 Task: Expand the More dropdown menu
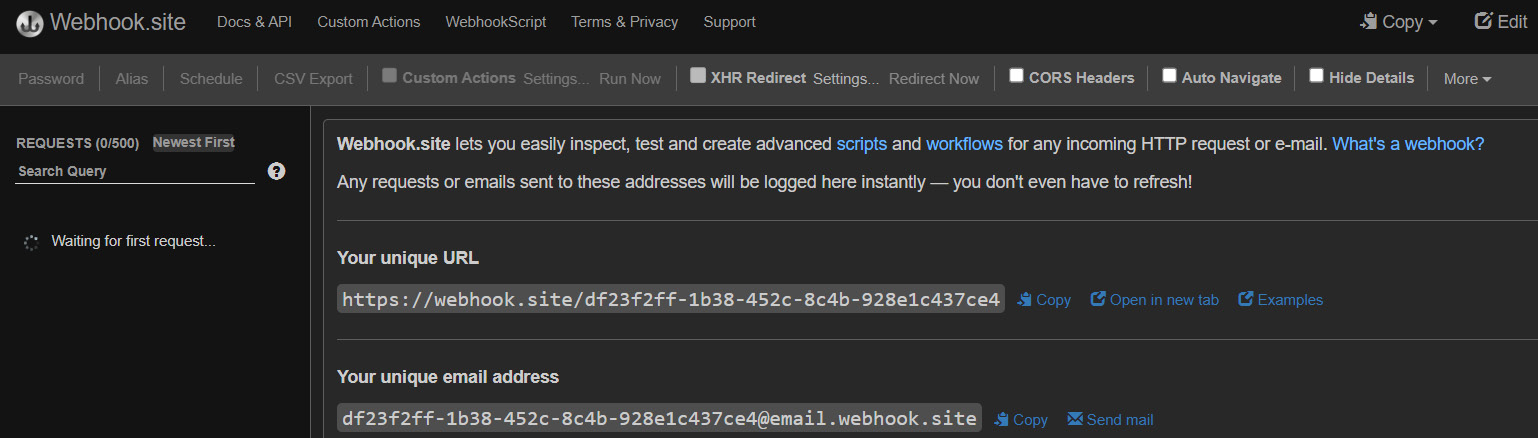[x=1467, y=79]
